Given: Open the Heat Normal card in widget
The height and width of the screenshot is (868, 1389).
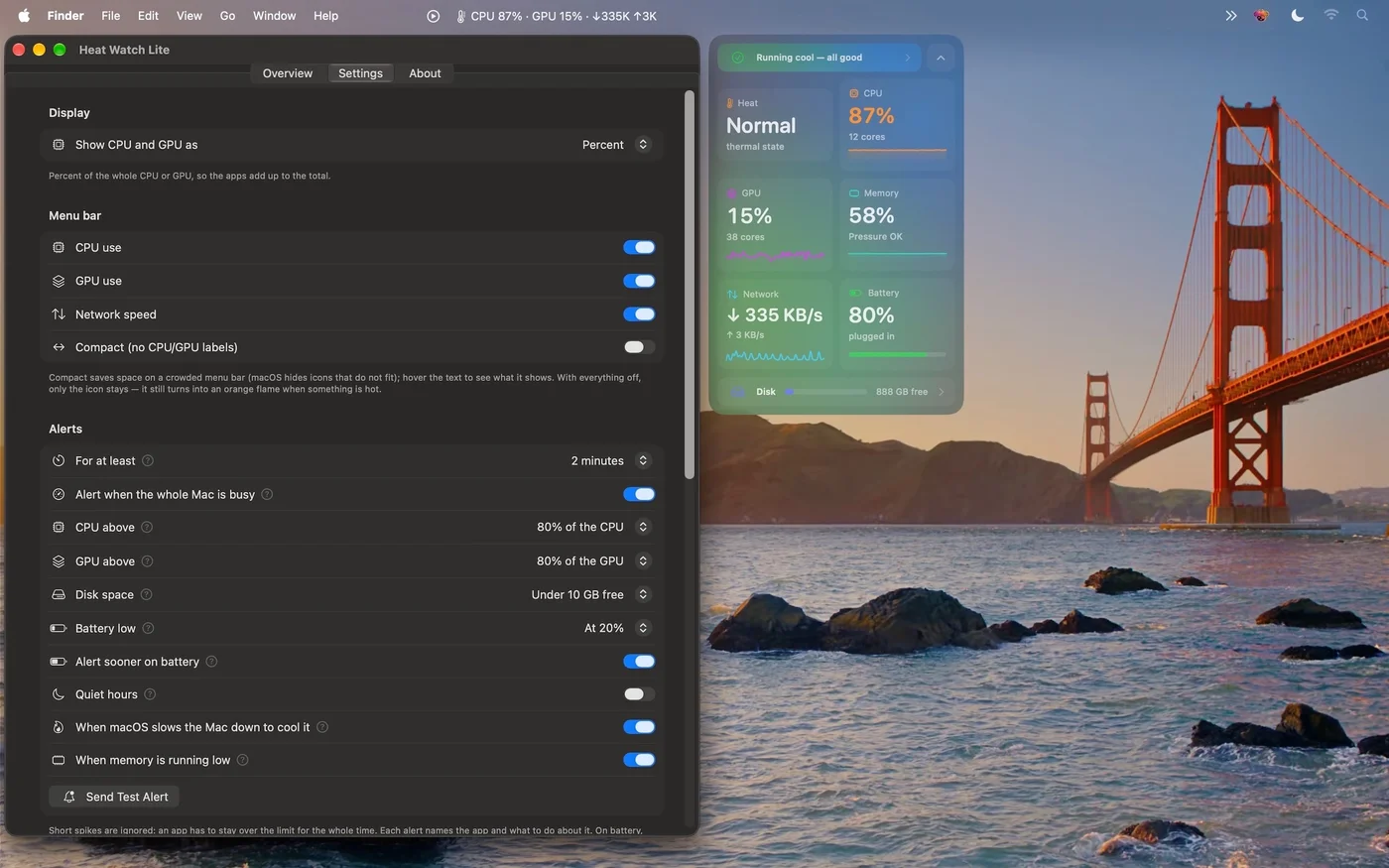Looking at the screenshot, I should (776, 124).
